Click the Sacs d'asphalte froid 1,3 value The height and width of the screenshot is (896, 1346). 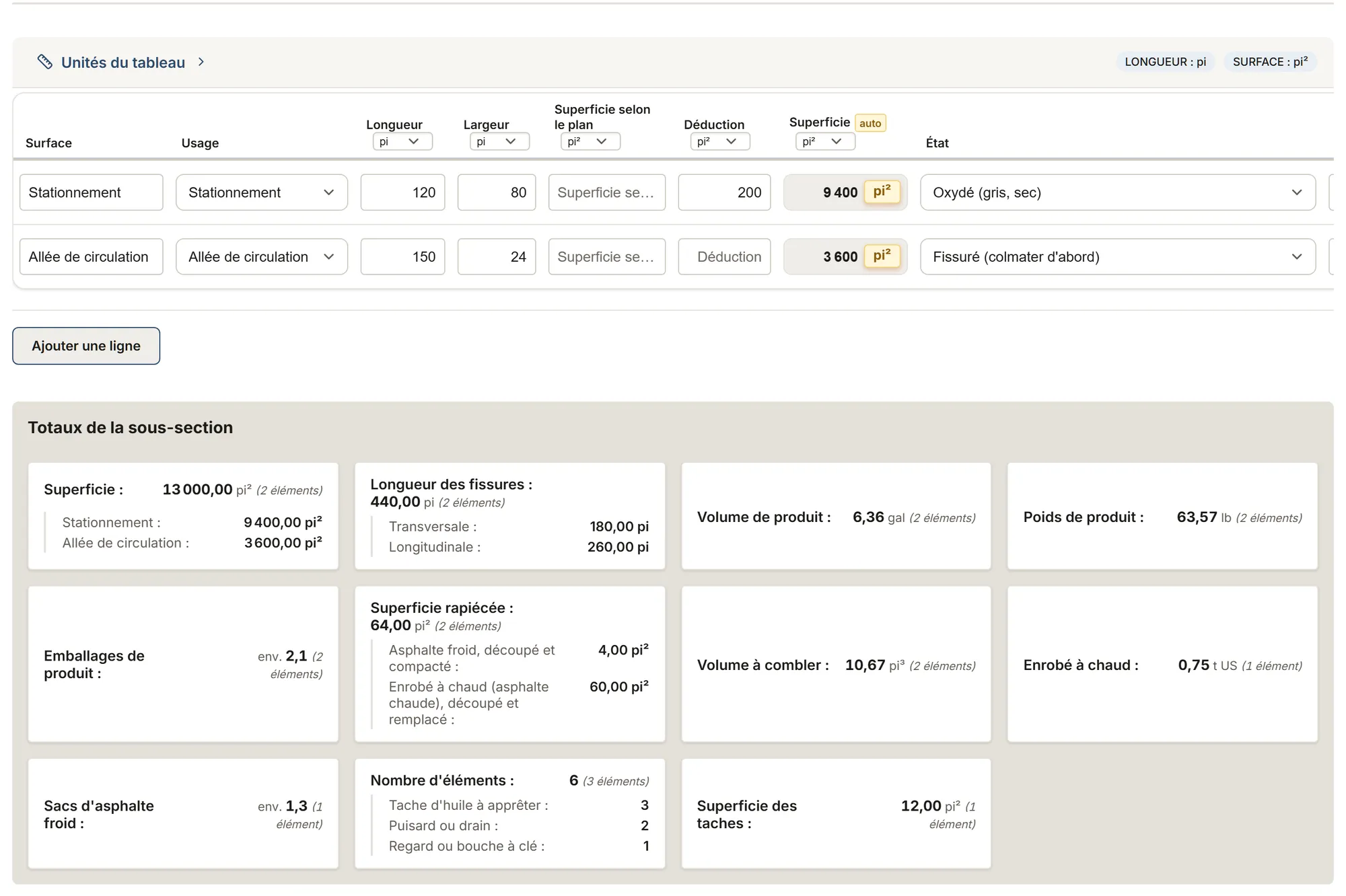[x=296, y=806]
